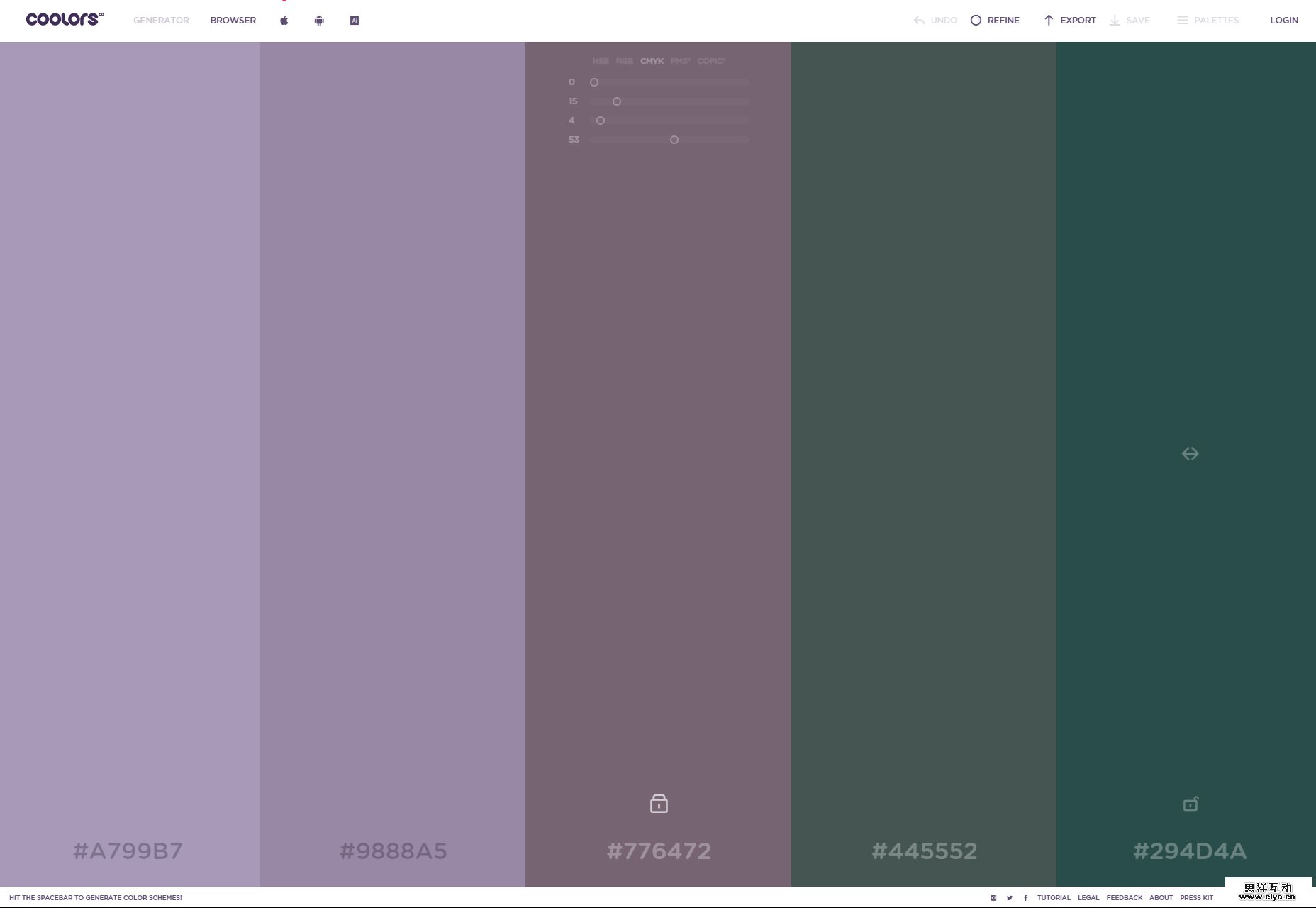Switch to the HSB tab
Screen dimensions: 1316x908
(601, 61)
